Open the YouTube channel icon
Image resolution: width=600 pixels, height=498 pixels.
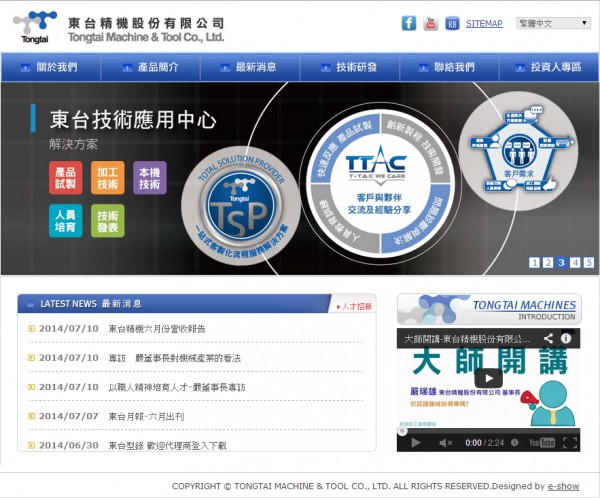pos(430,23)
